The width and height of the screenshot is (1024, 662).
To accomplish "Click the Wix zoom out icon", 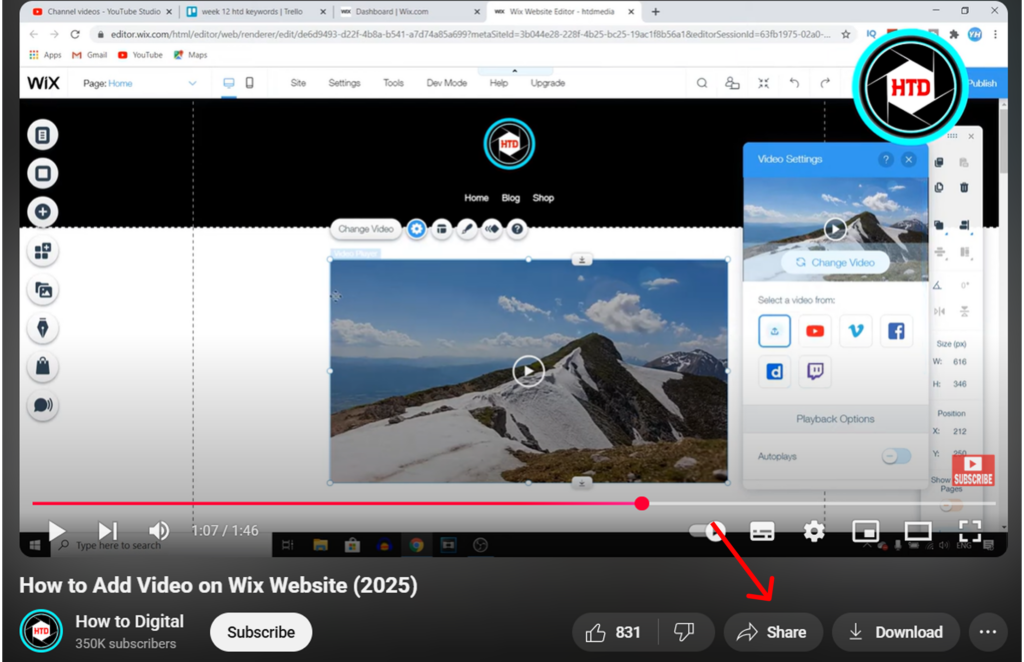I will [x=763, y=83].
